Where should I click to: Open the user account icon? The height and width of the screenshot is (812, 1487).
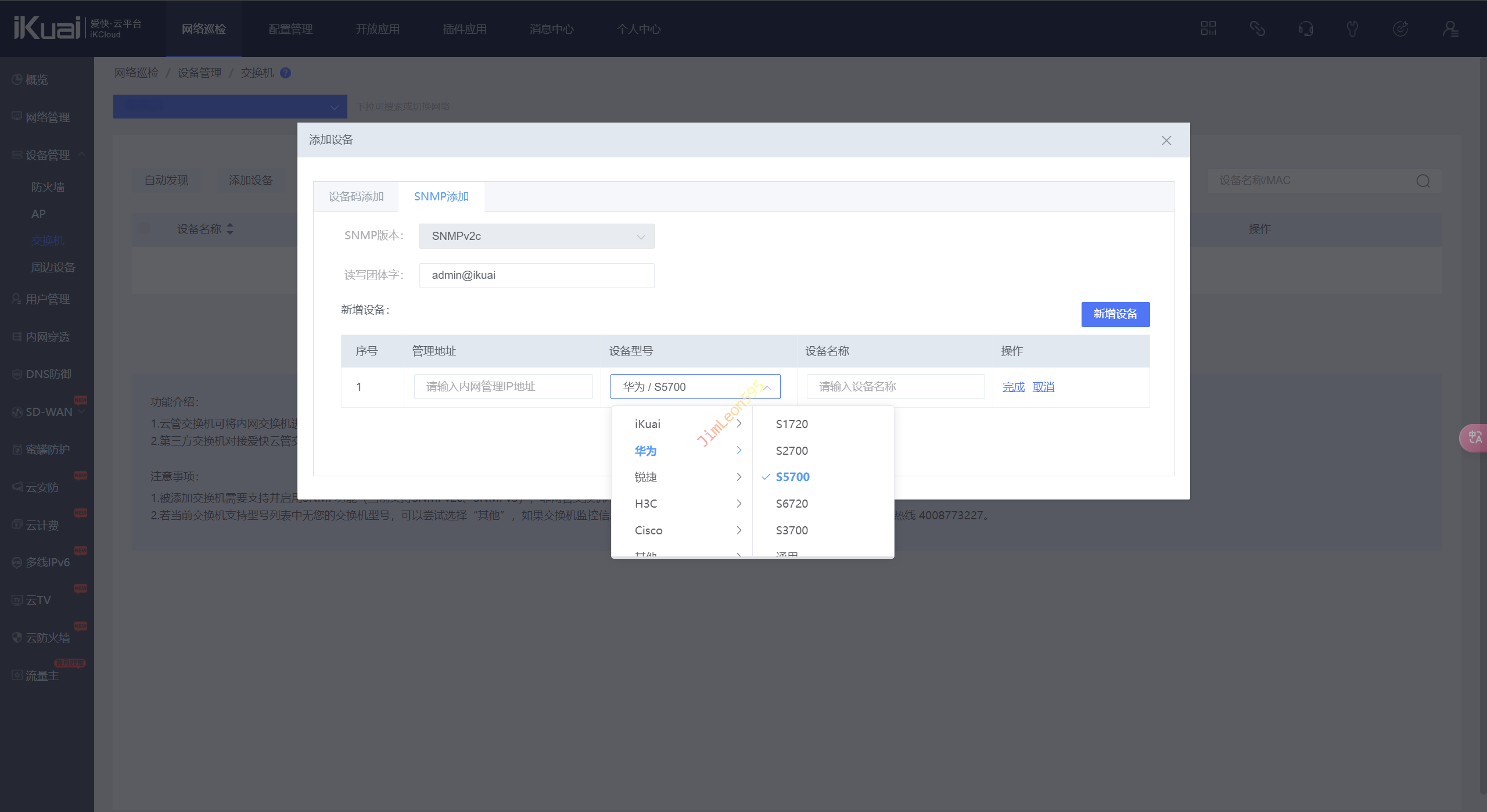pos(1450,28)
